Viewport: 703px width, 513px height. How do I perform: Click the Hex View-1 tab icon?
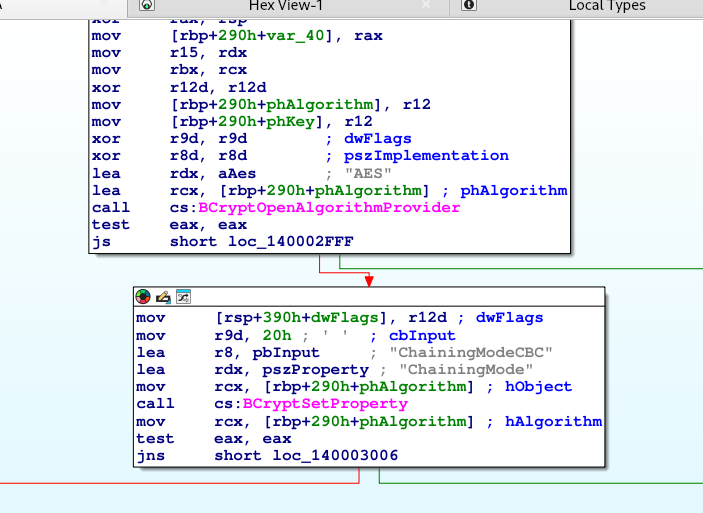pos(147,6)
